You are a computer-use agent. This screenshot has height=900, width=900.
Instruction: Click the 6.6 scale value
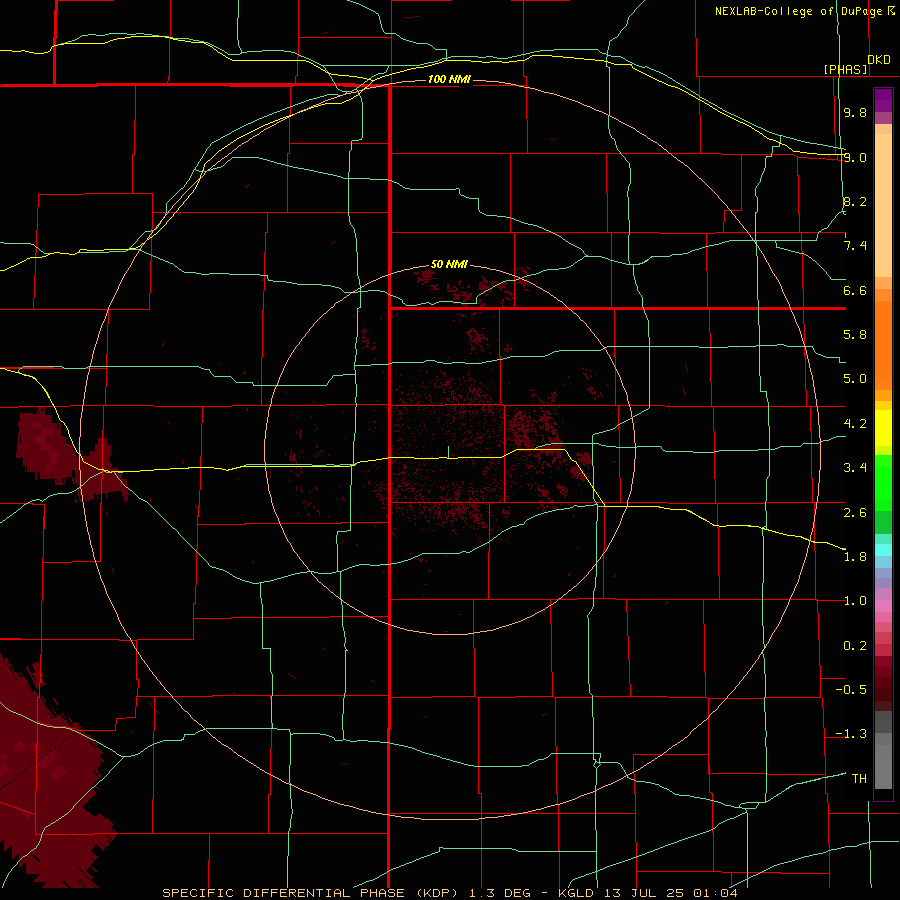point(855,290)
